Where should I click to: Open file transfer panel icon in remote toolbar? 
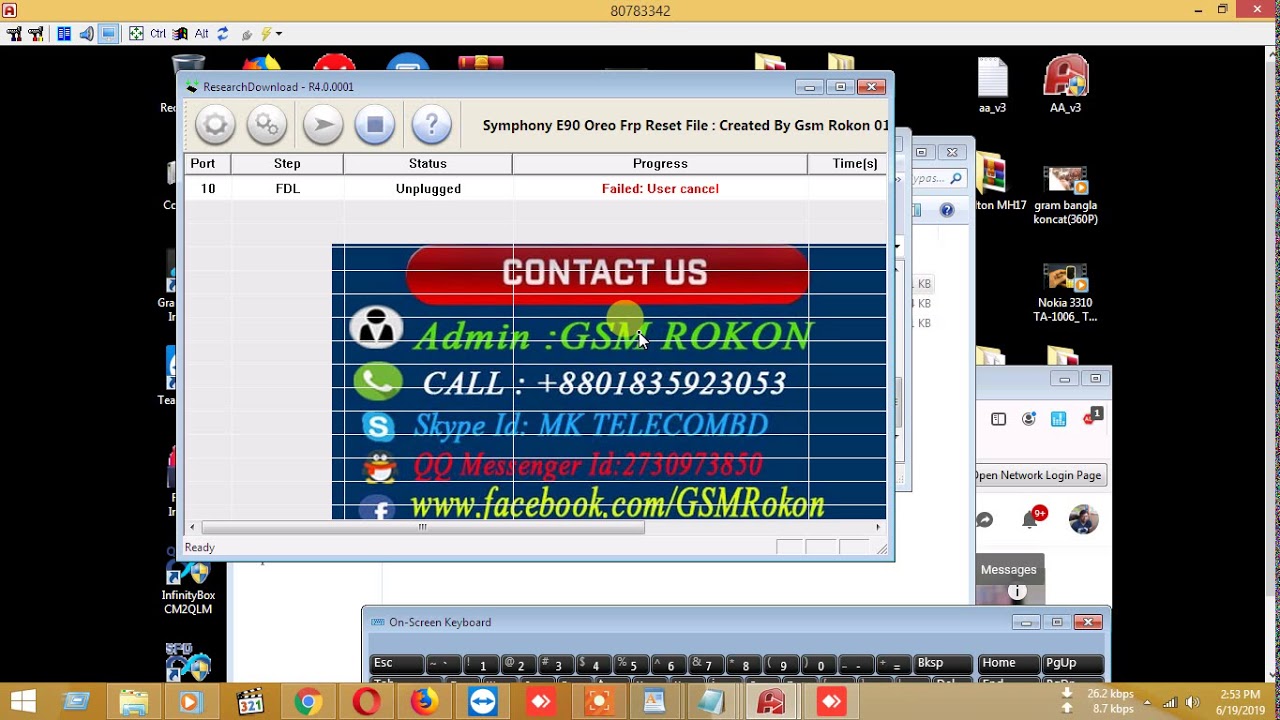[64, 34]
